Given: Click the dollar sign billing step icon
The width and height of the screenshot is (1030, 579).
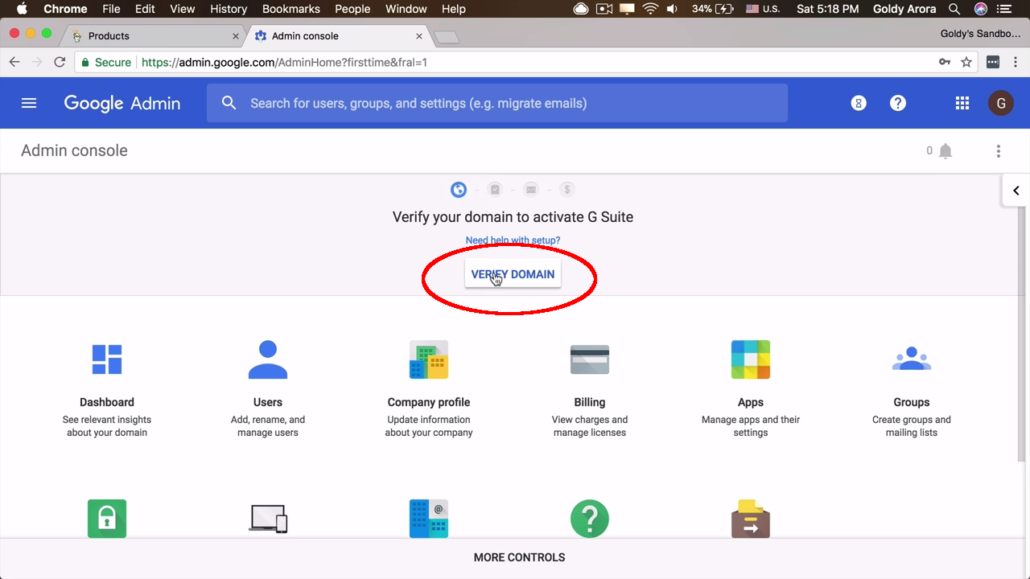Looking at the screenshot, I should [567, 190].
